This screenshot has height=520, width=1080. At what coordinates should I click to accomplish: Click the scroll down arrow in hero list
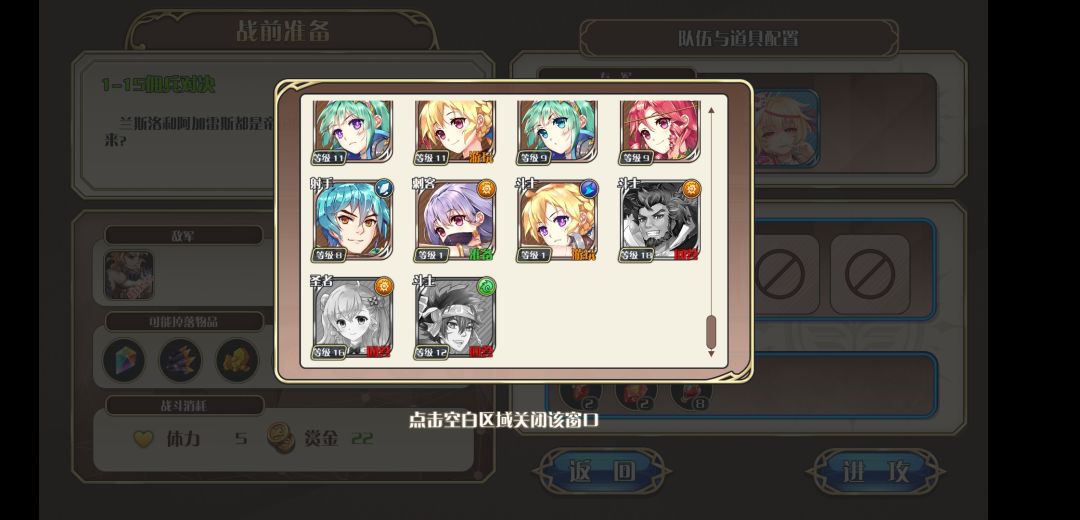(711, 353)
